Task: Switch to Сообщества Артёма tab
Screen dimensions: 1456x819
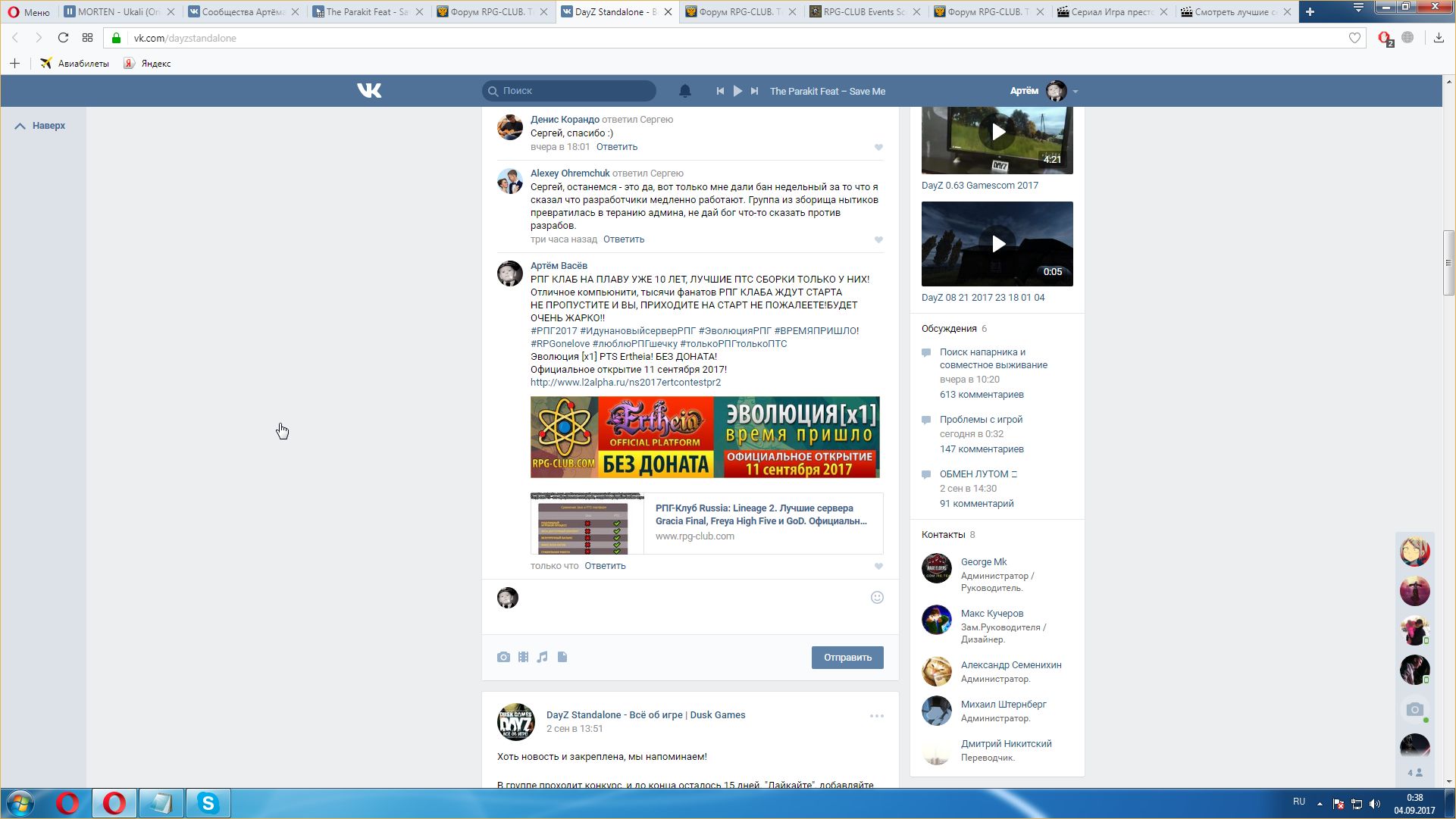Action: pyautogui.click(x=243, y=11)
